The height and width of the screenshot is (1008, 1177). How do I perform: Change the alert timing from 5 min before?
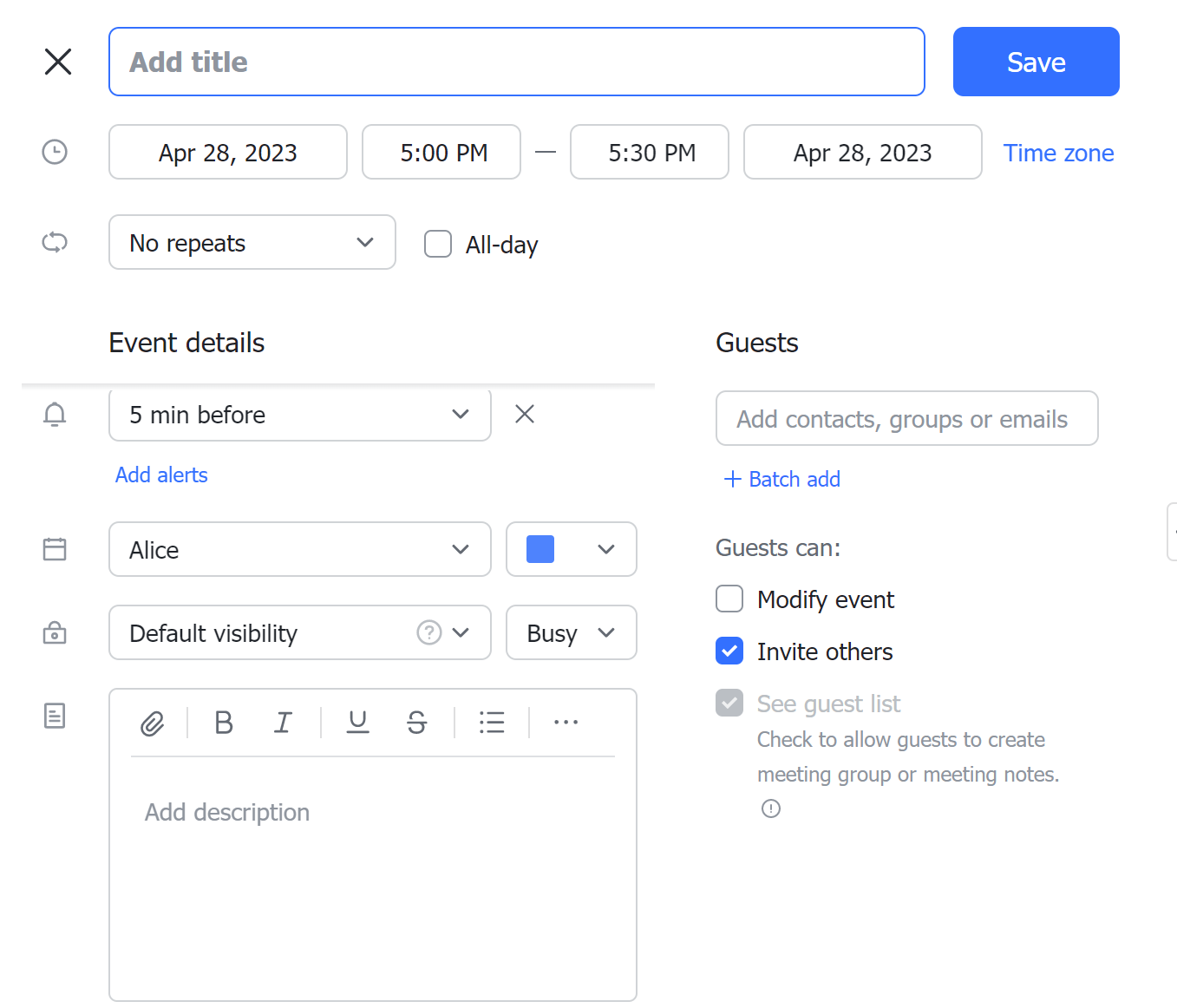[299, 415]
